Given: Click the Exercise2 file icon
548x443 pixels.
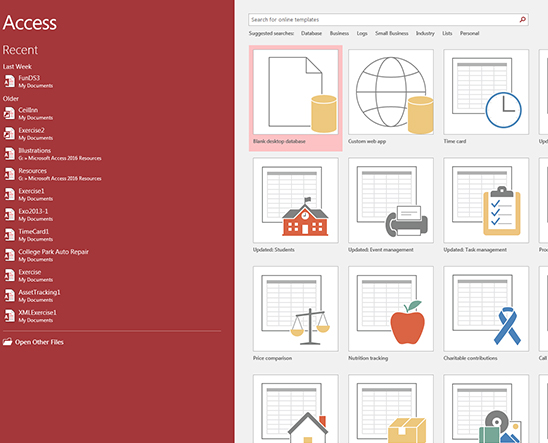Looking at the screenshot, I should click(x=9, y=134).
